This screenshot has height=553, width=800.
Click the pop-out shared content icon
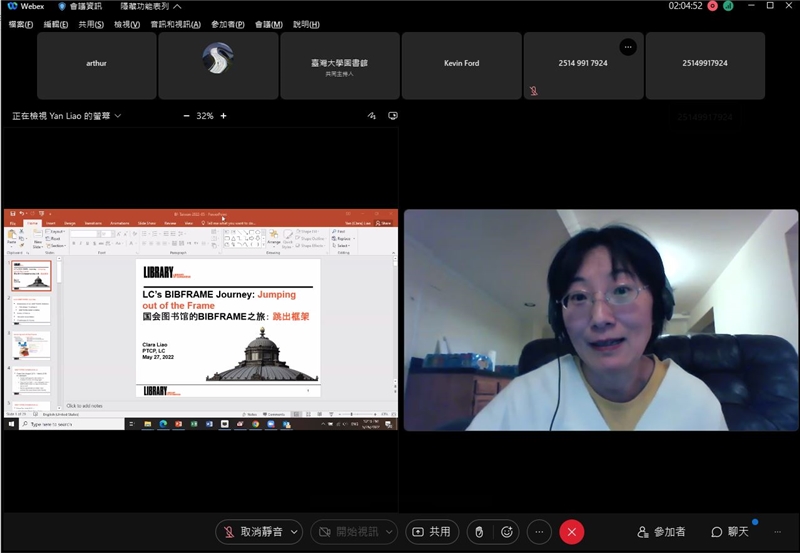pyautogui.click(x=393, y=116)
